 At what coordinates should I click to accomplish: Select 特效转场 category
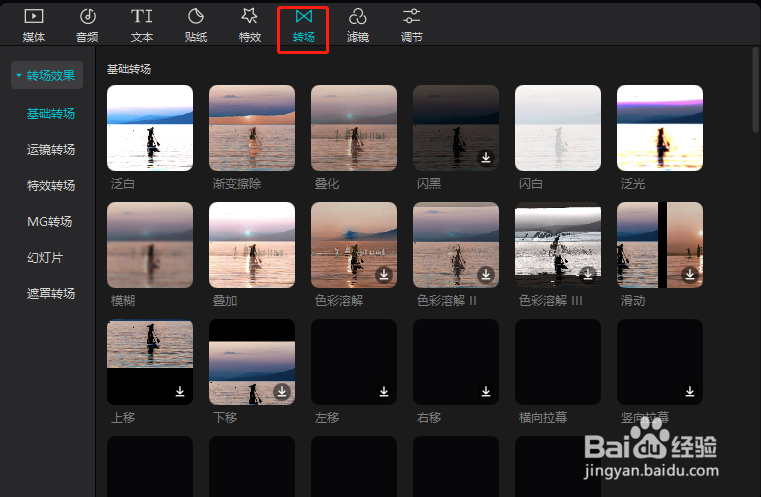coord(51,185)
